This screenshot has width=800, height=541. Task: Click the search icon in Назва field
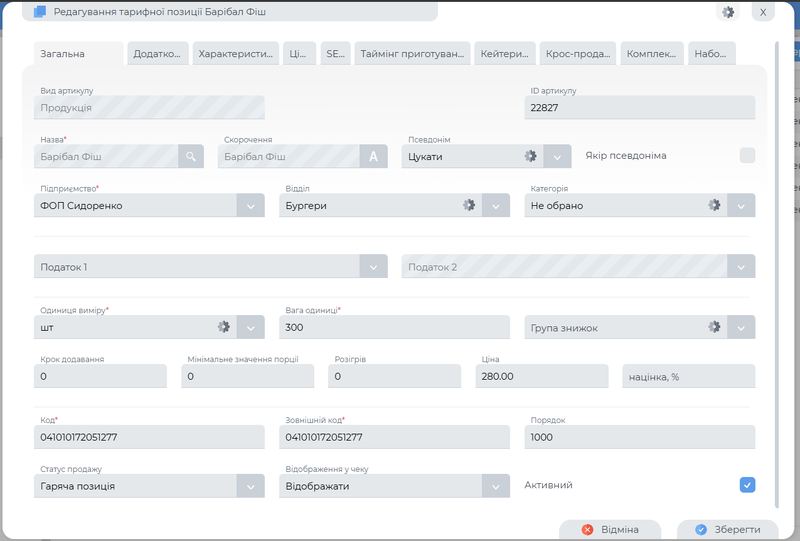click(190, 156)
